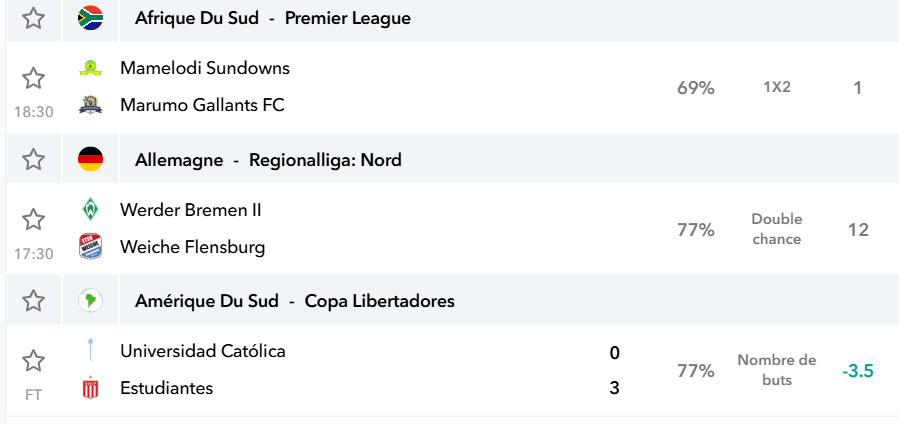Image resolution: width=899 pixels, height=424 pixels.
Task: Click the Weiche Flensburg club badge
Action: click(91, 246)
